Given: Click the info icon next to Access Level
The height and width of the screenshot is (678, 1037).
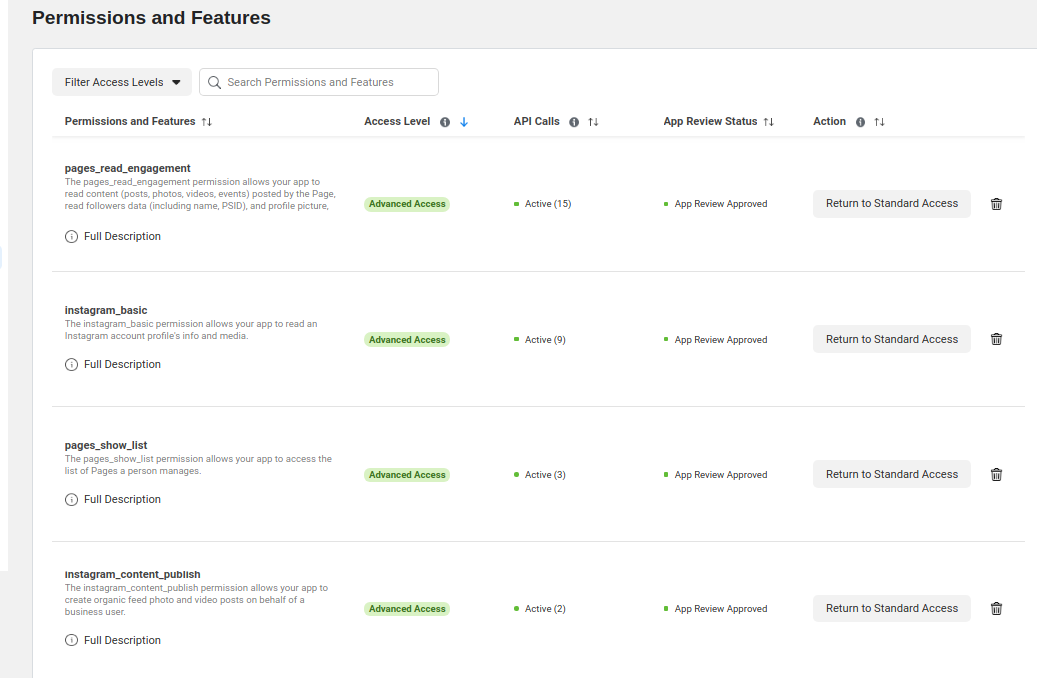Looking at the screenshot, I should (x=445, y=122).
